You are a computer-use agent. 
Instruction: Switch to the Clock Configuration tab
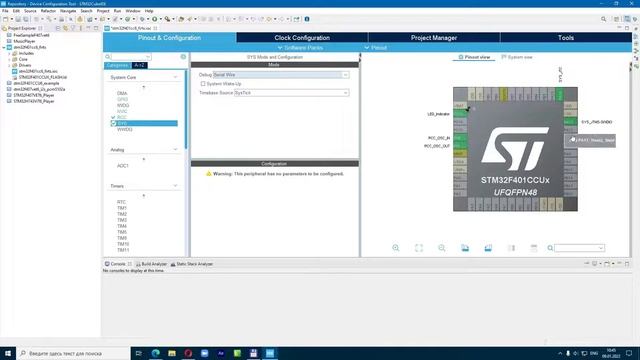[x=302, y=38]
